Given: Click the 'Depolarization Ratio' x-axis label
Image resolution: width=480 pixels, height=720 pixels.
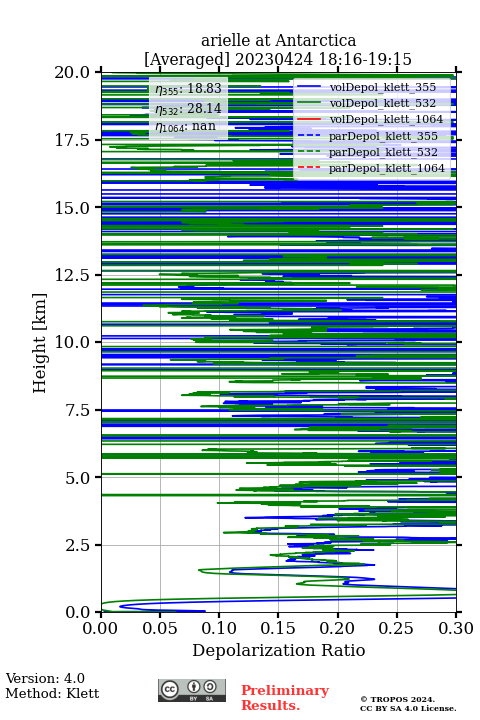Looking at the screenshot, I should [x=279, y=650].
